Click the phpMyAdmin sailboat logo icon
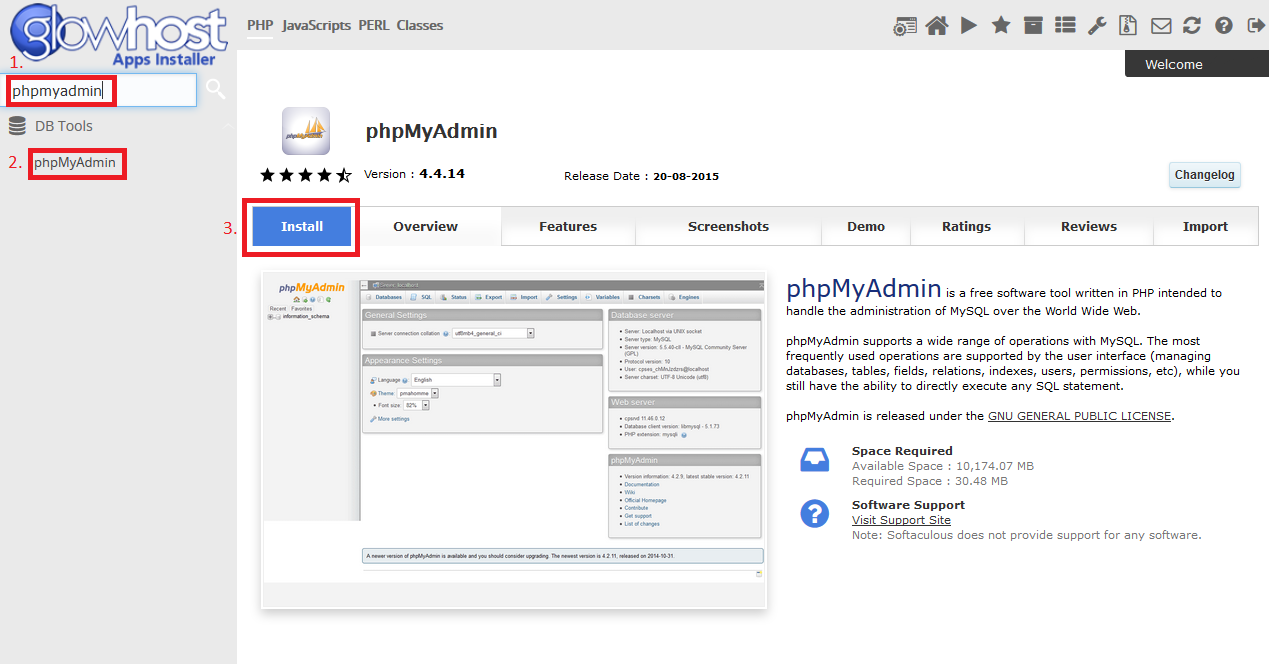 pos(306,131)
